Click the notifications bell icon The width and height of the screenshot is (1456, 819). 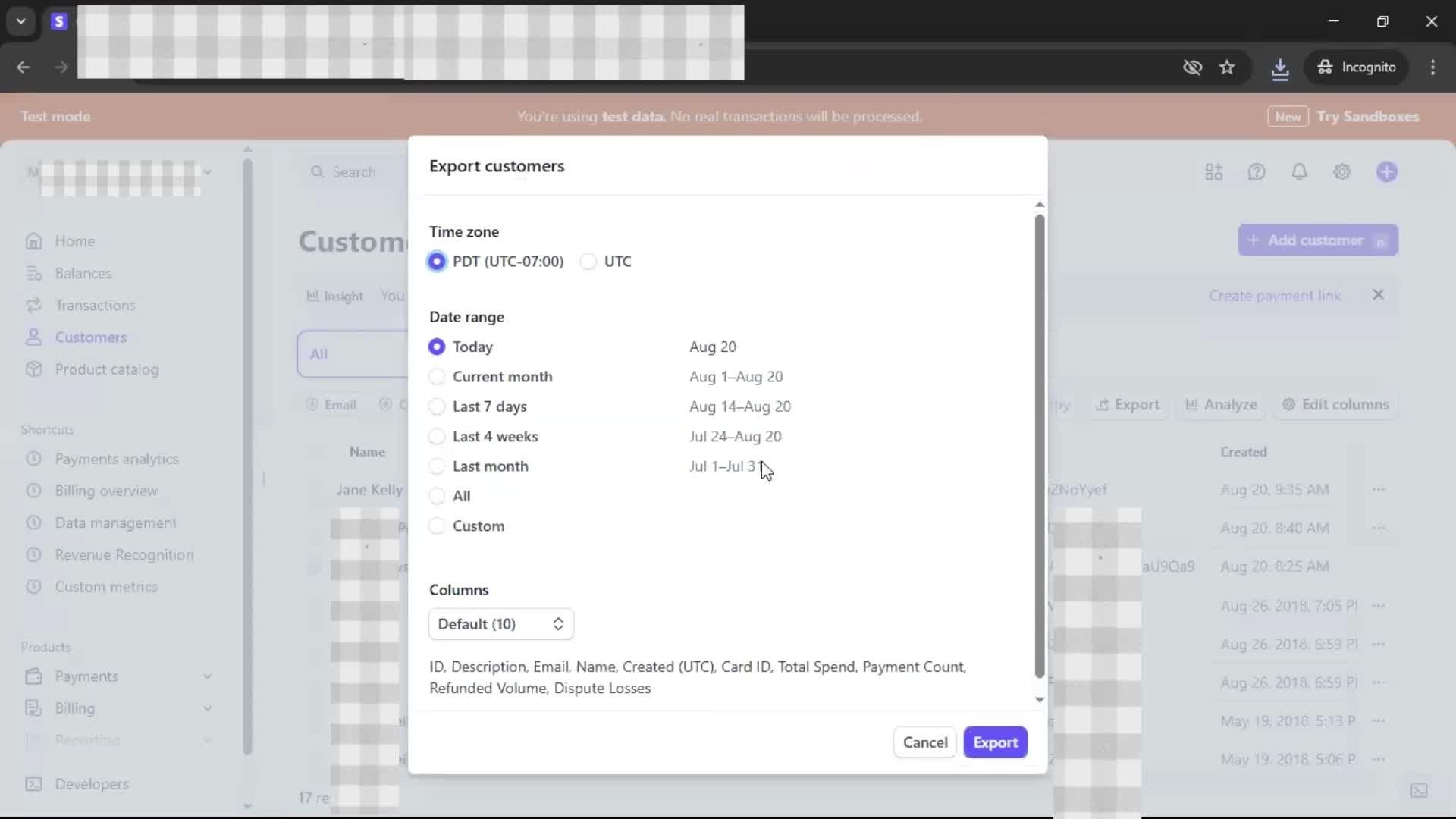(x=1299, y=172)
